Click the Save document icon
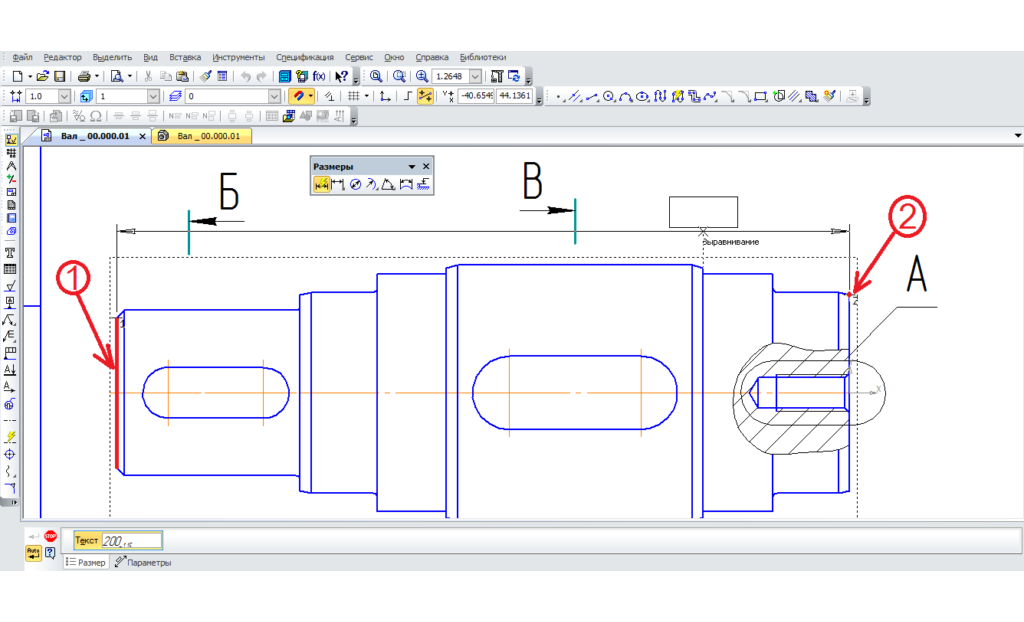This screenshot has height=622, width=1024. point(60,76)
